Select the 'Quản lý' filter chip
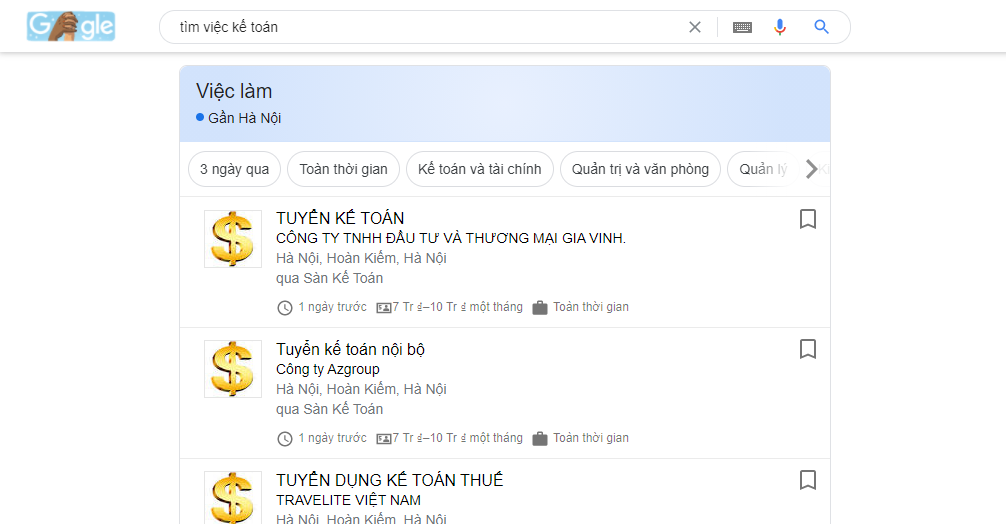Viewport: 1006px width, 524px height. coord(762,169)
